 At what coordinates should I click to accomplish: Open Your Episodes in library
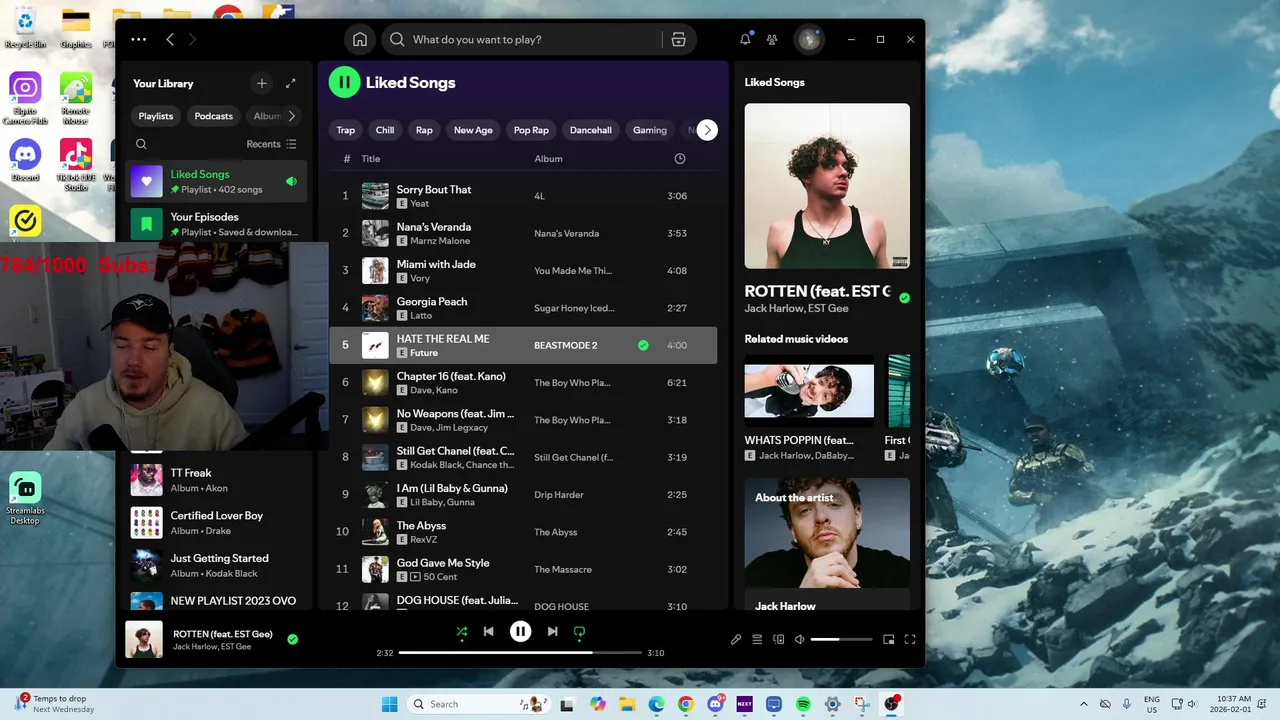click(x=216, y=224)
